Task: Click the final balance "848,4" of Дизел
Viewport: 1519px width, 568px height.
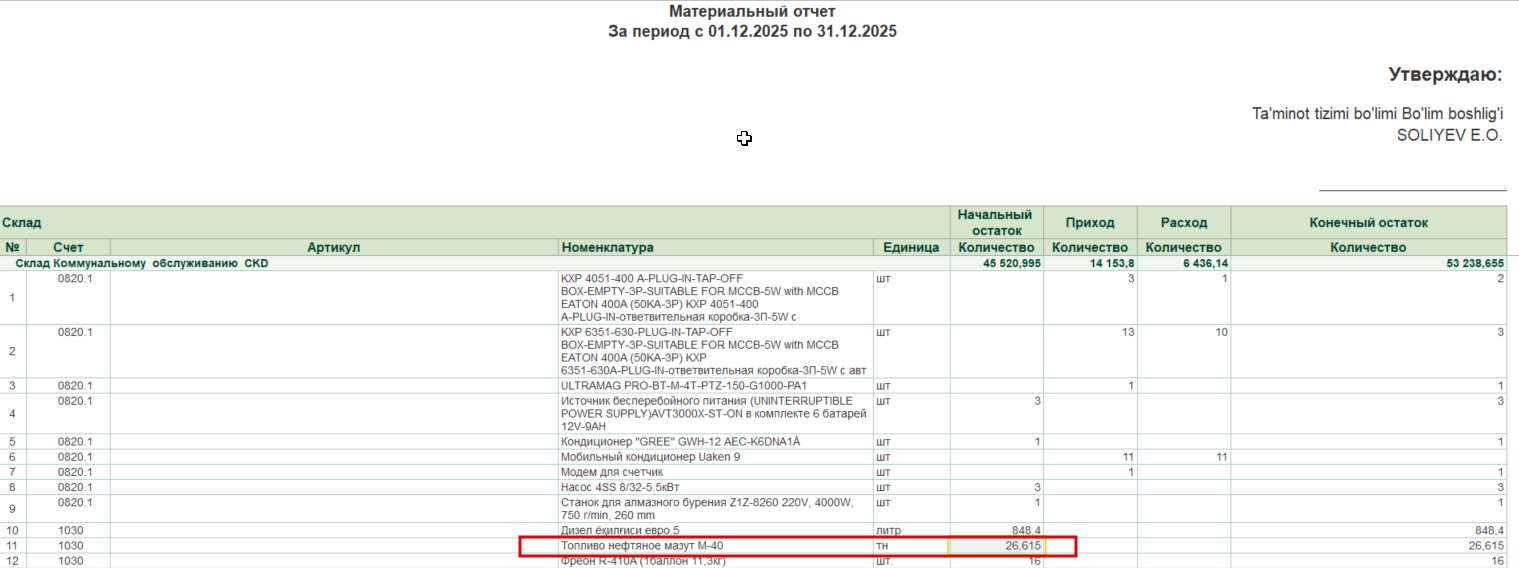Action: pos(1488,530)
